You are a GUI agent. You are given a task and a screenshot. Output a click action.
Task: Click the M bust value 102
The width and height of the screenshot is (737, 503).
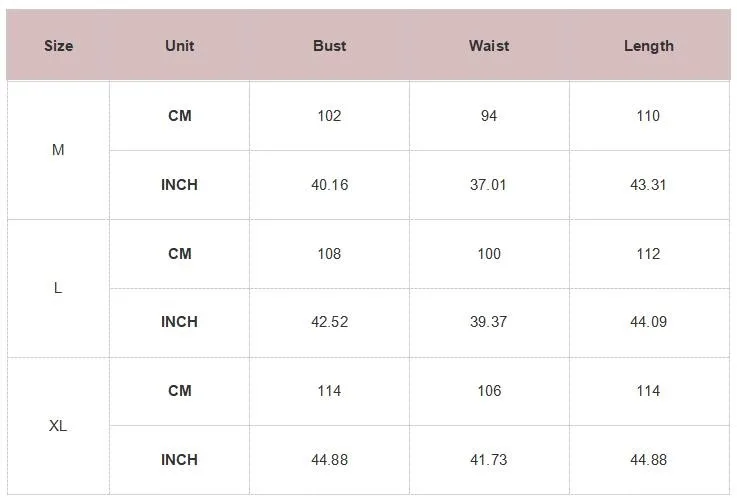point(329,116)
